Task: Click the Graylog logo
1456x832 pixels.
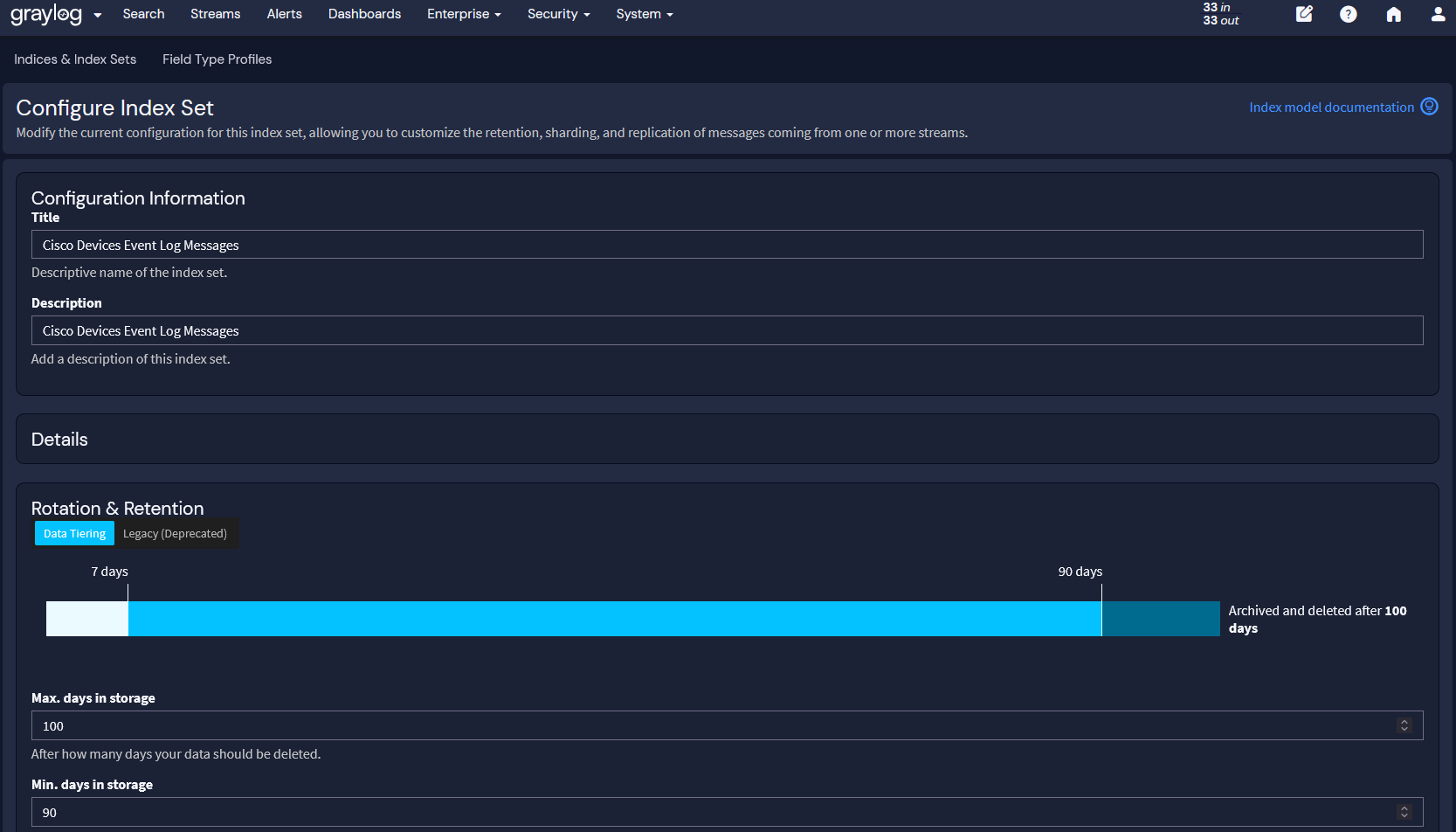Action: point(46,15)
